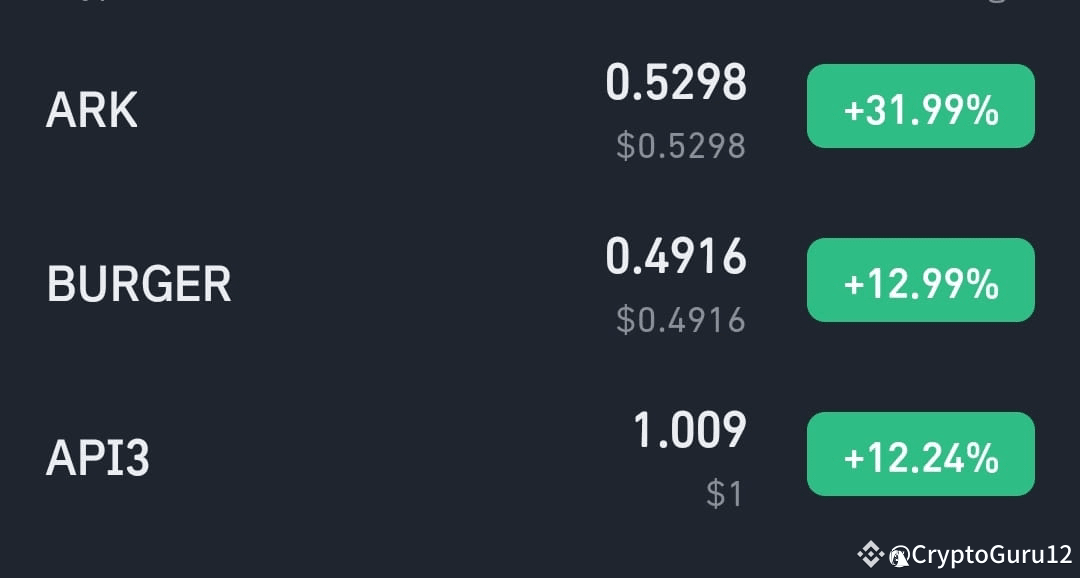Open the BURGER market row
The width and height of the screenshot is (1080, 578).
[x=400, y=283]
